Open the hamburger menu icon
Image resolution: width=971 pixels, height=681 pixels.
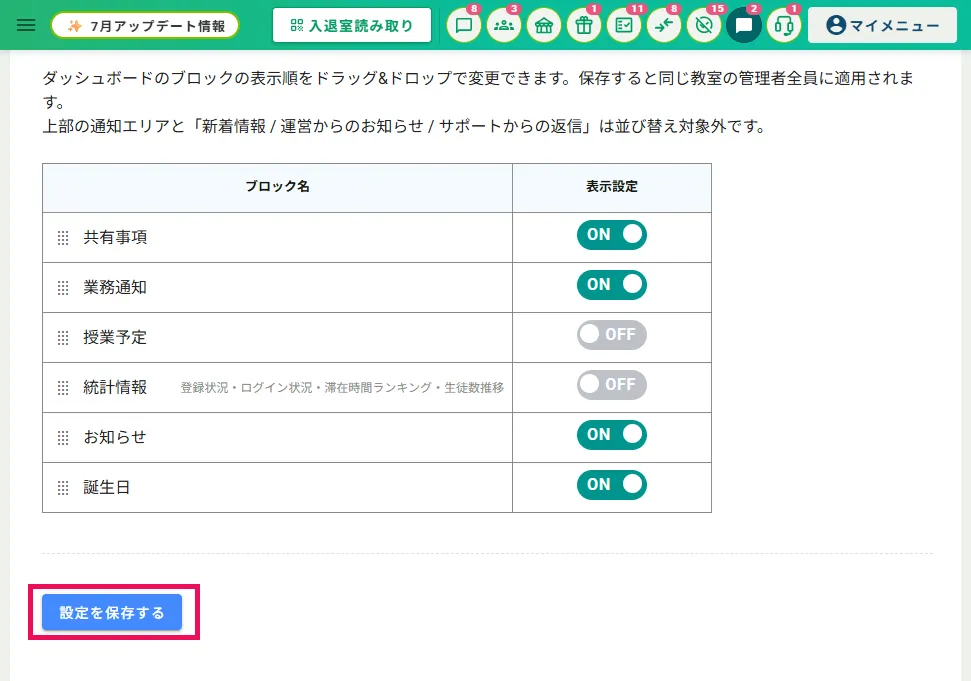click(x=25, y=25)
